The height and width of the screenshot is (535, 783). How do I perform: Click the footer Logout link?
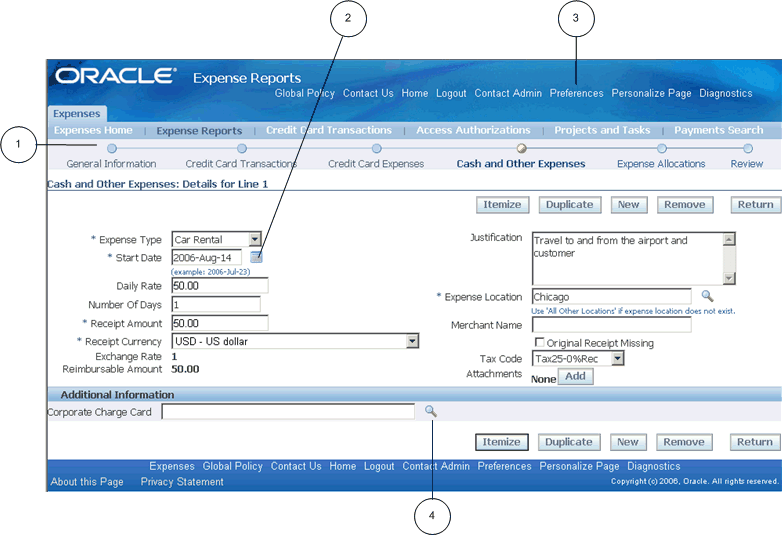point(379,467)
